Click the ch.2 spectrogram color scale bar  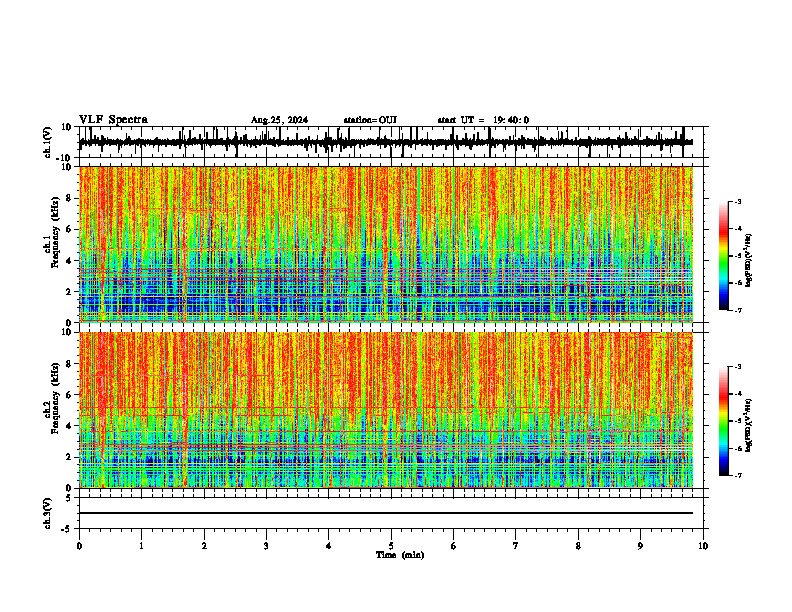click(x=723, y=421)
